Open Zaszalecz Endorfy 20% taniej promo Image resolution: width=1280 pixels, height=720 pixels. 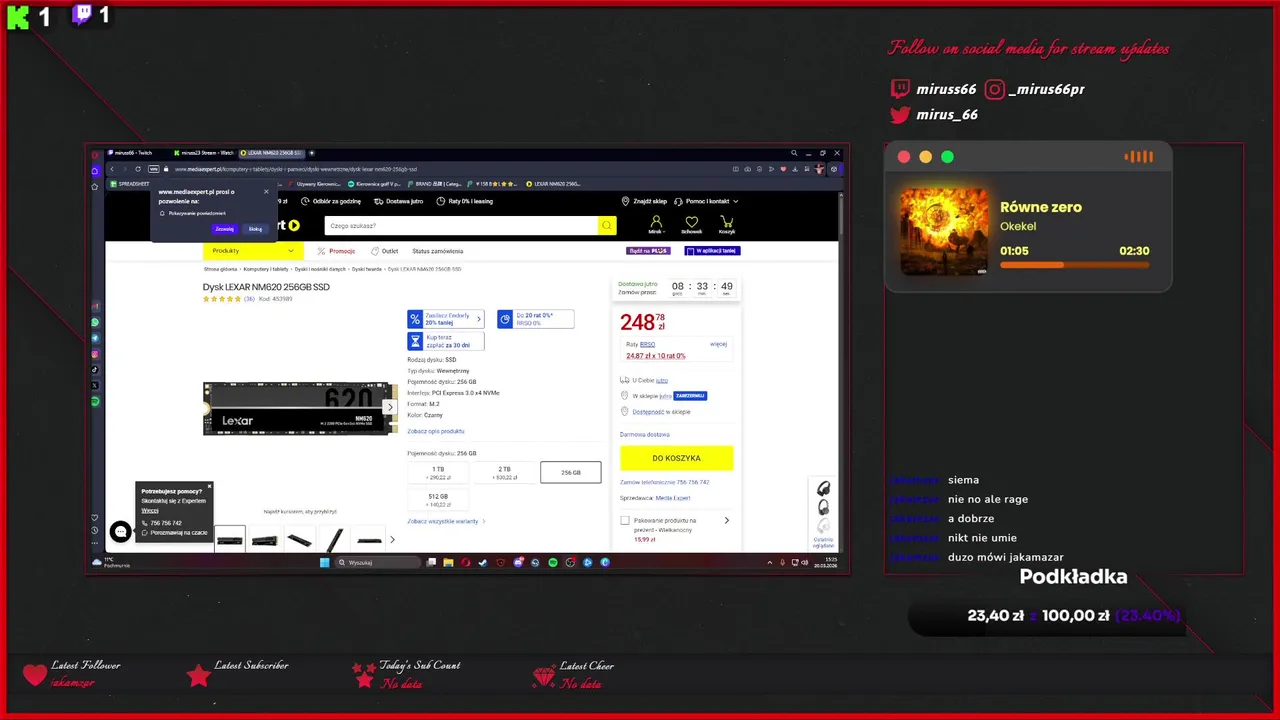coord(446,319)
